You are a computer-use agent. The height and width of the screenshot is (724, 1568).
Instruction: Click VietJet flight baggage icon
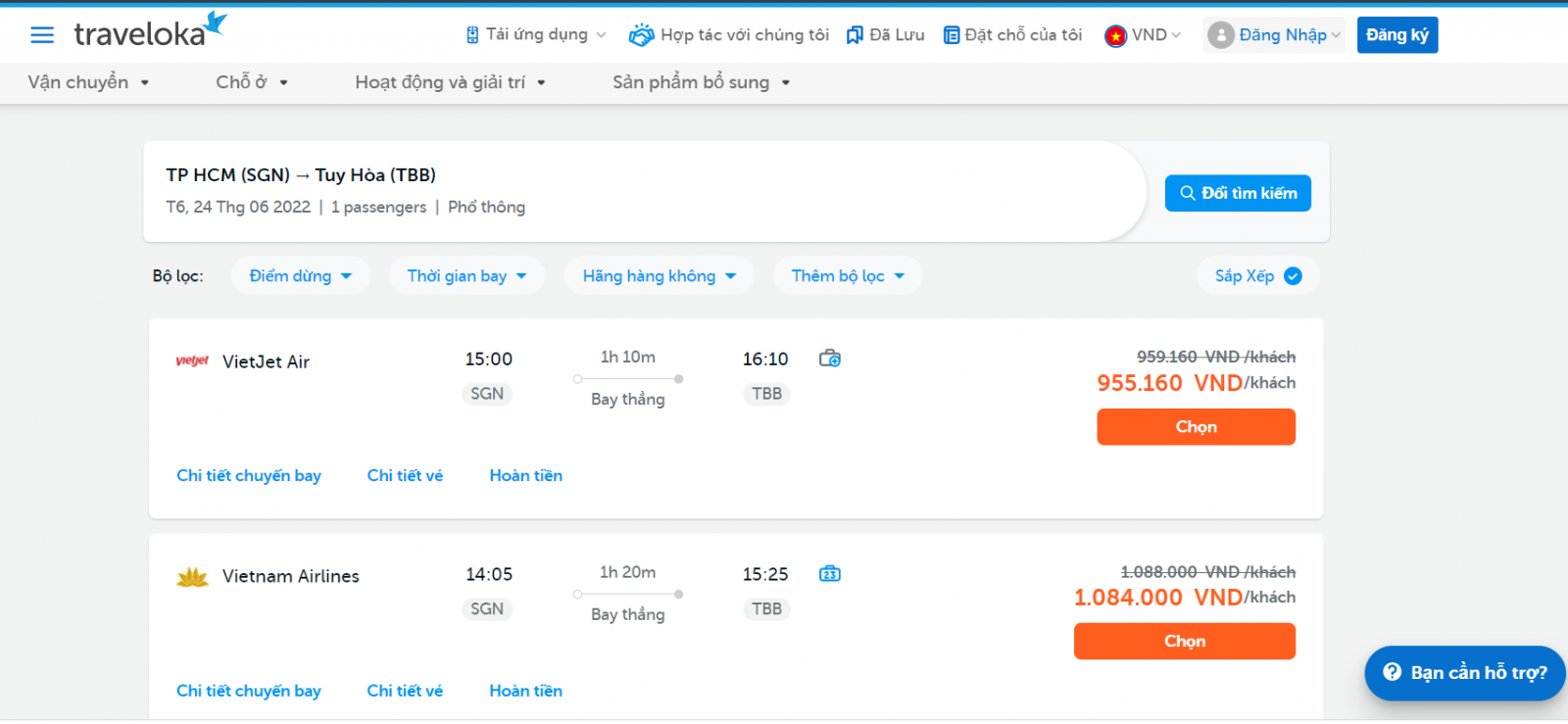pyautogui.click(x=830, y=359)
